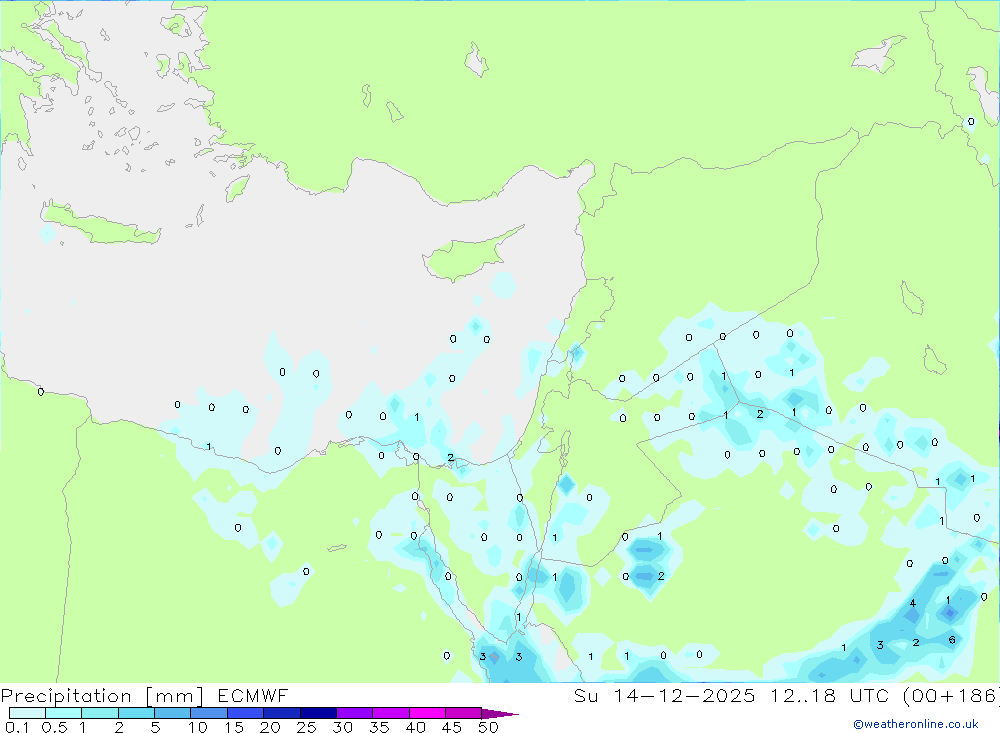This screenshot has height=733, width=1000.
Task: Click the Precipitation [mm] ECMWF title
Action: [144, 695]
